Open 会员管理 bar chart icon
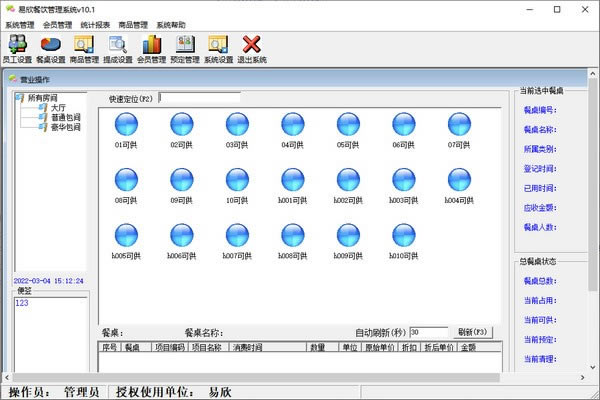This screenshot has width=600, height=400. point(152,46)
